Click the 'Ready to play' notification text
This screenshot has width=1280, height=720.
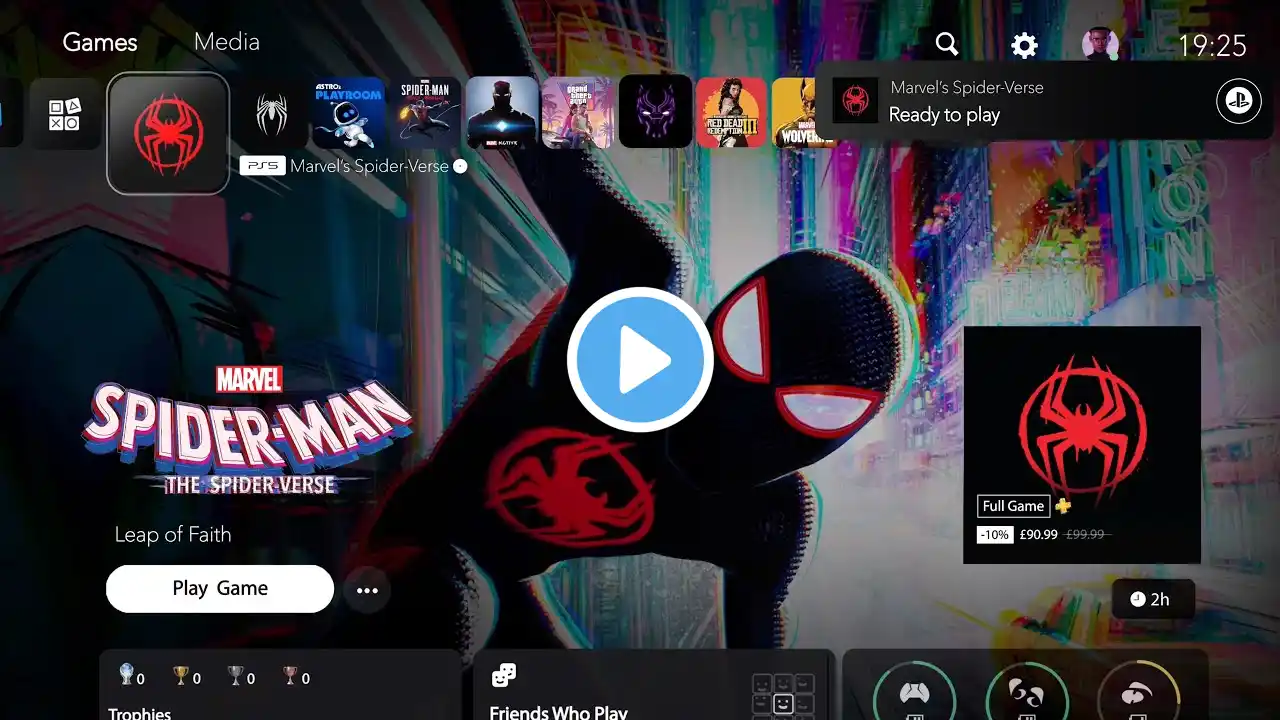[944, 115]
